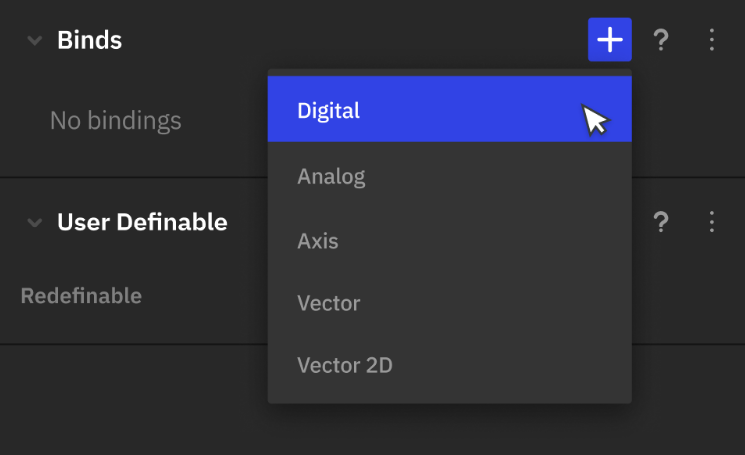Choose Analog bind type
The image size is (745, 455).
tap(449, 176)
